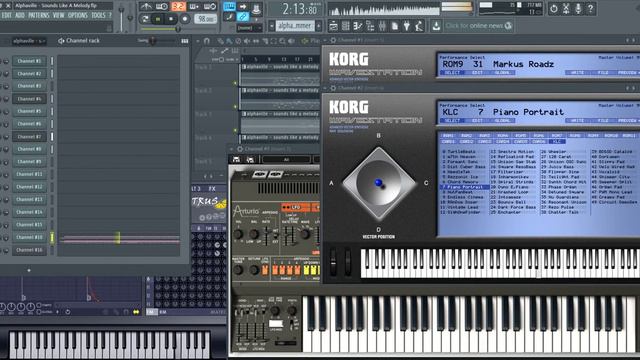Select the Channel #4 button
Screen dimensions: 640x360
(x=29, y=99)
